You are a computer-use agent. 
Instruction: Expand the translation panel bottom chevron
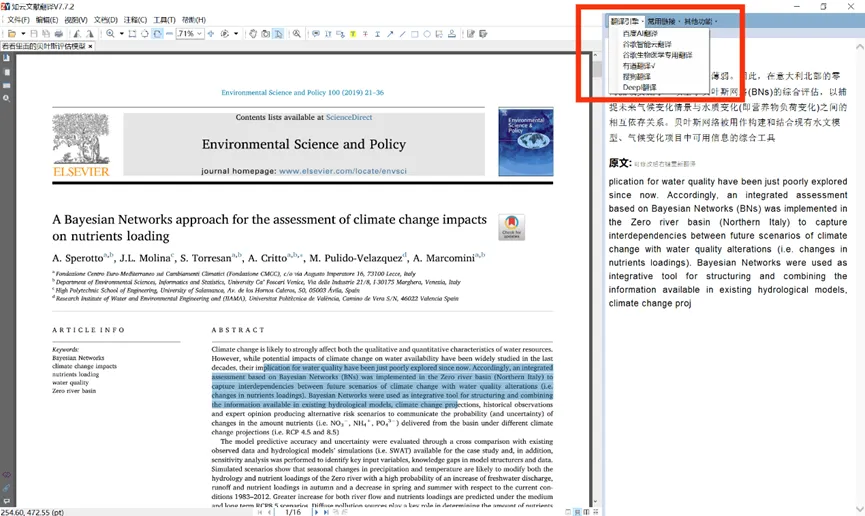(859, 509)
